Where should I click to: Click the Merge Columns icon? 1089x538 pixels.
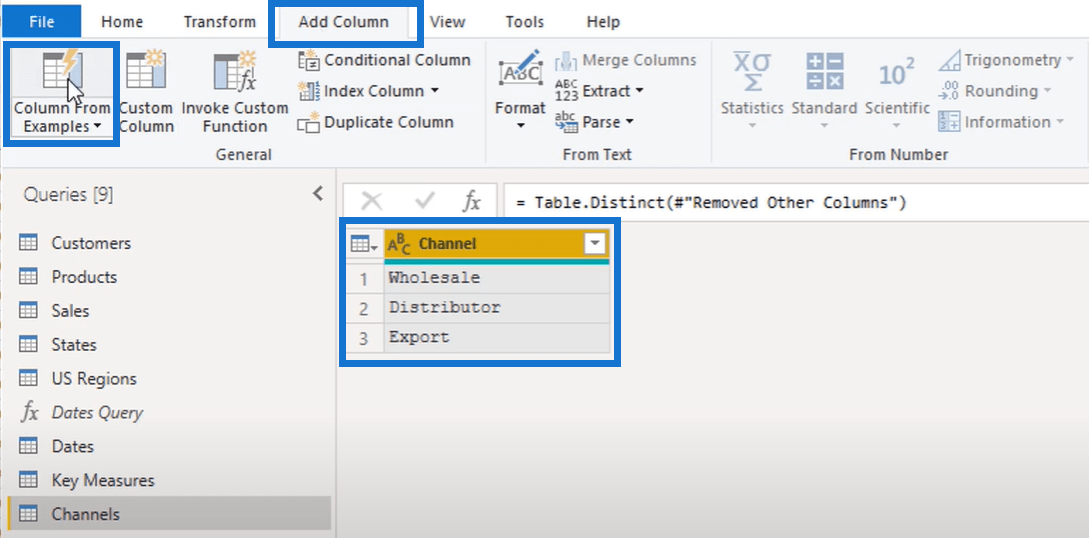point(566,61)
